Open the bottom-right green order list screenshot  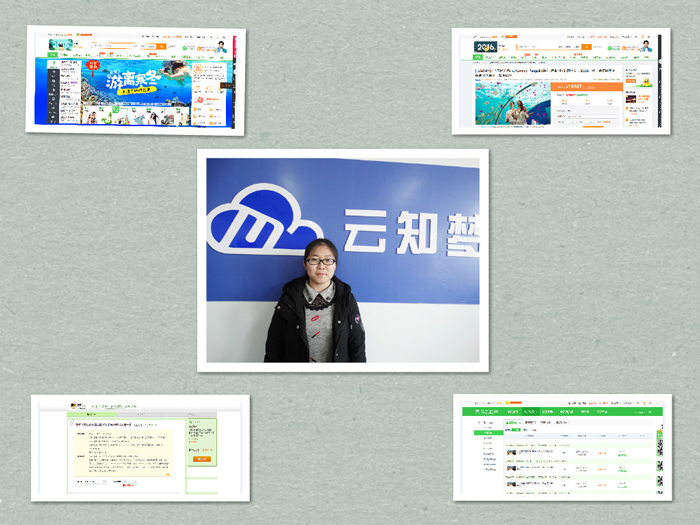tap(562, 447)
